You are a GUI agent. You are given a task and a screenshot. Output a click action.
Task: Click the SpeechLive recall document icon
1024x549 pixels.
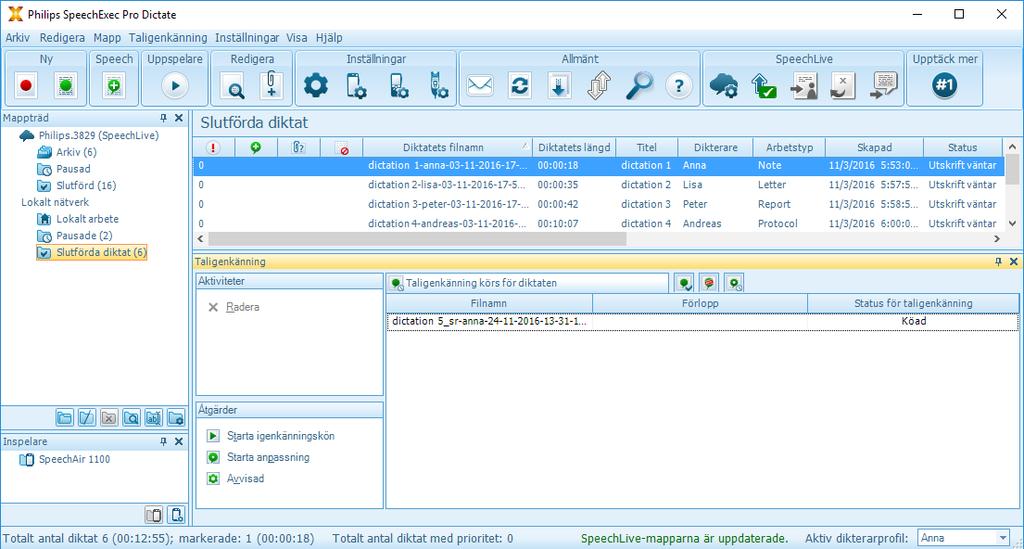[x=843, y=86]
